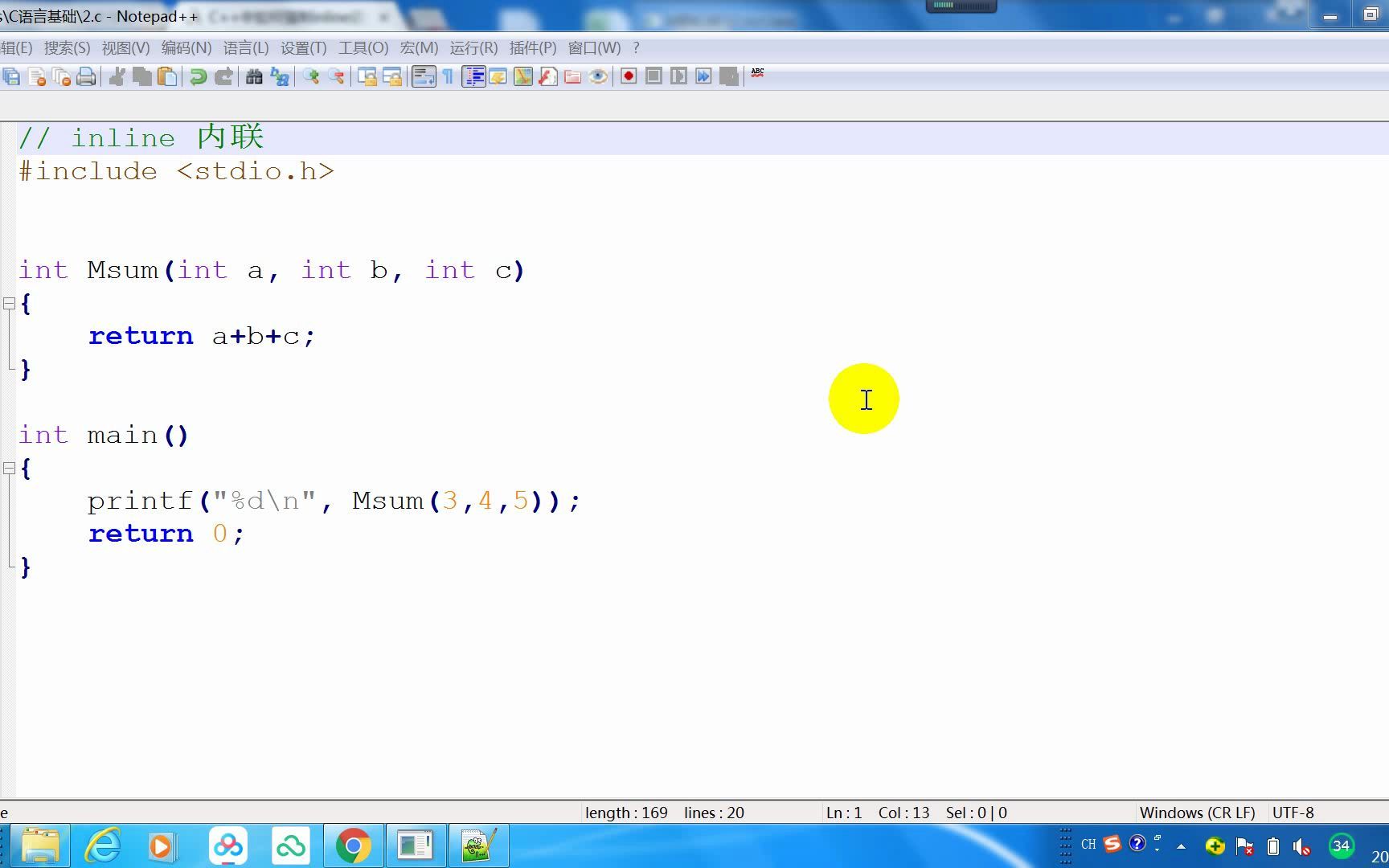Open the 宏(M) menu

pos(420,48)
